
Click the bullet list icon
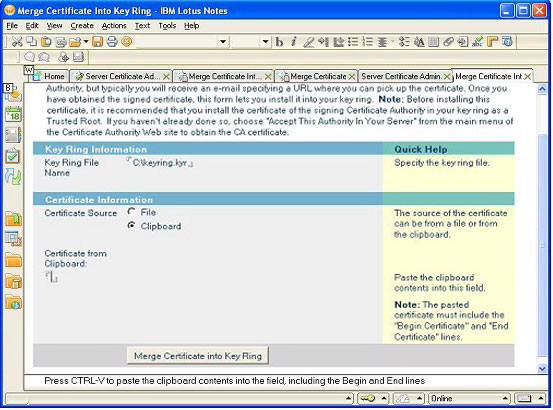(x=353, y=42)
